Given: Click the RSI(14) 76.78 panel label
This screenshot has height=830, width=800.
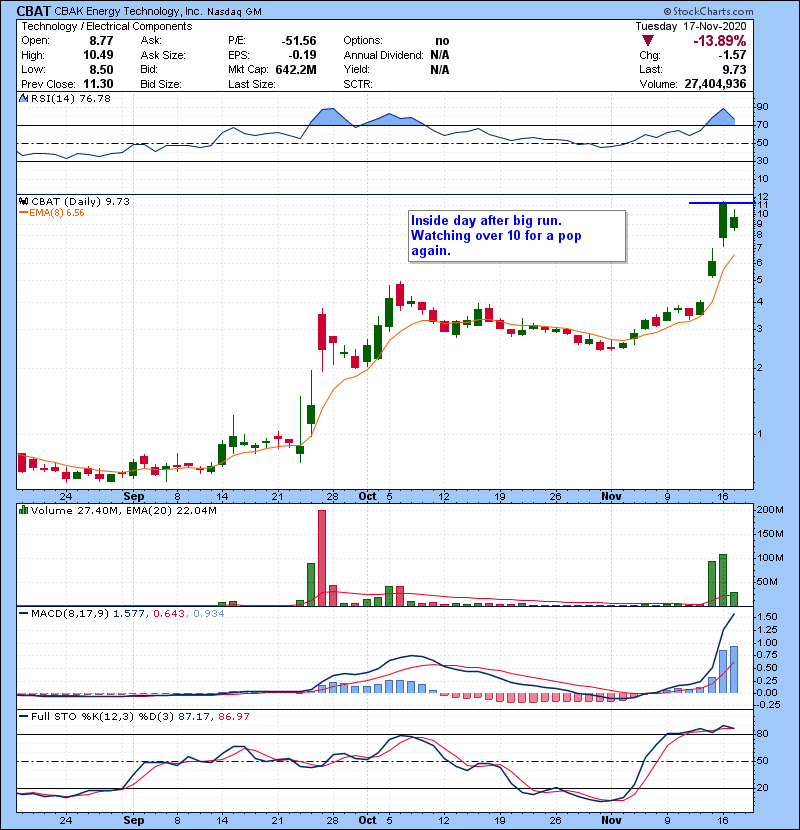Looking at the screenshot, I should click(71, 98).
